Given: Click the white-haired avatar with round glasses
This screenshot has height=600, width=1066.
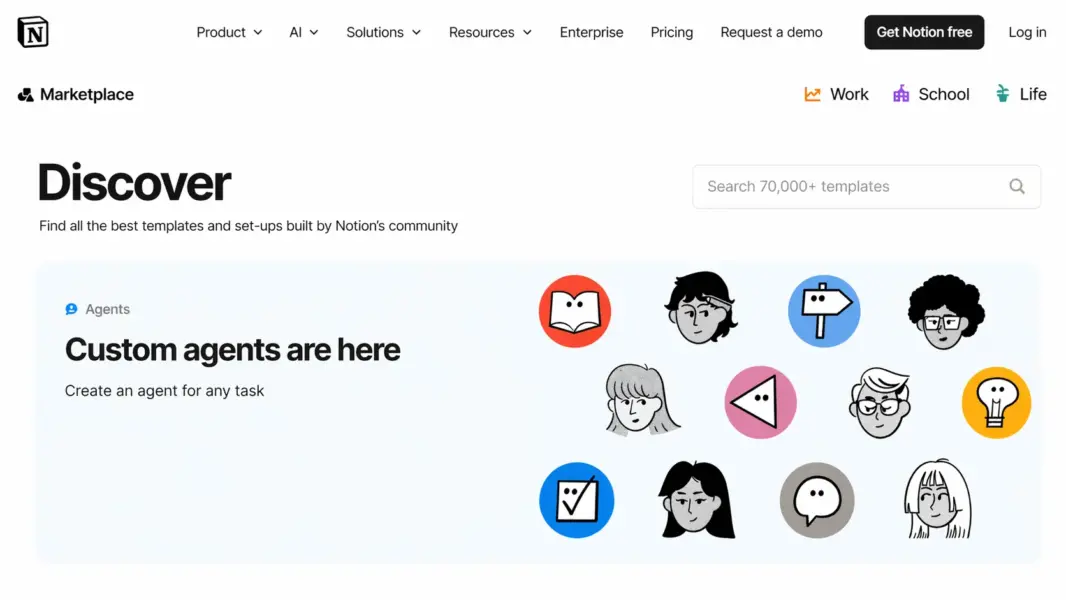Looking at the screenshot, I should pos(879,402).
